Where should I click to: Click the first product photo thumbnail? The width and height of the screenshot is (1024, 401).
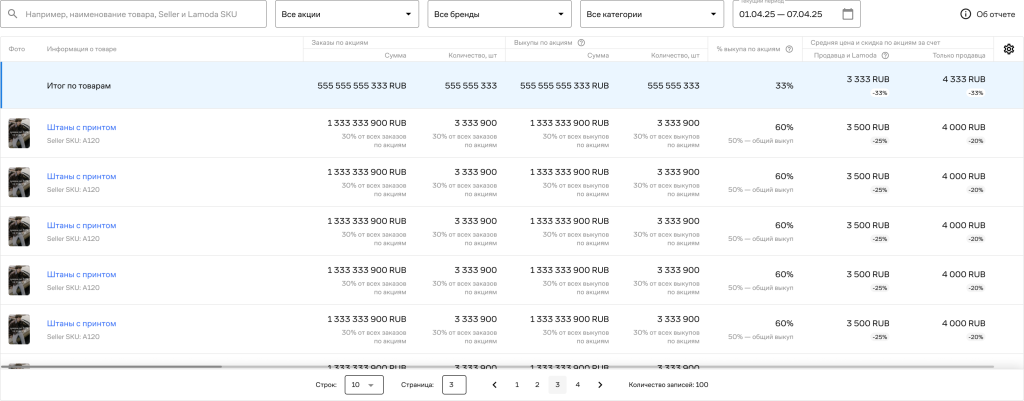(19, 133)
